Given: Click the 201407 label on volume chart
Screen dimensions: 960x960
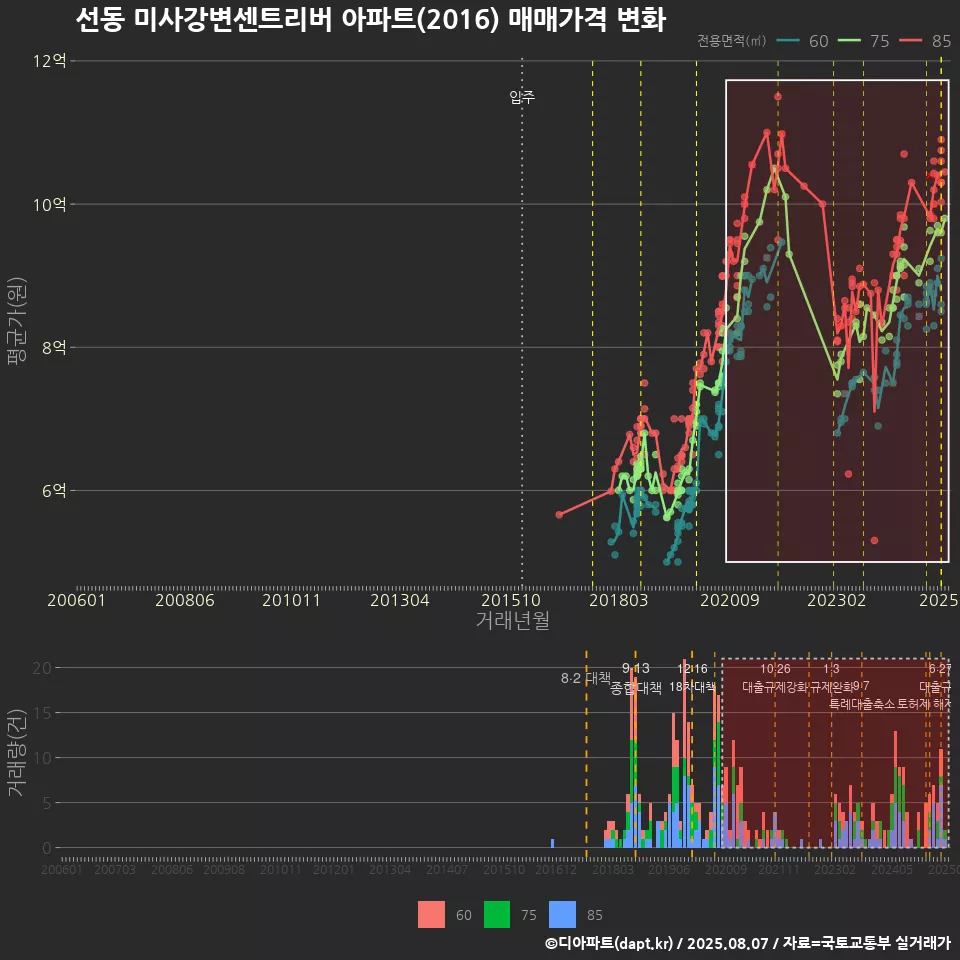Looking at the screenshot, I should (x=447, y=869).
